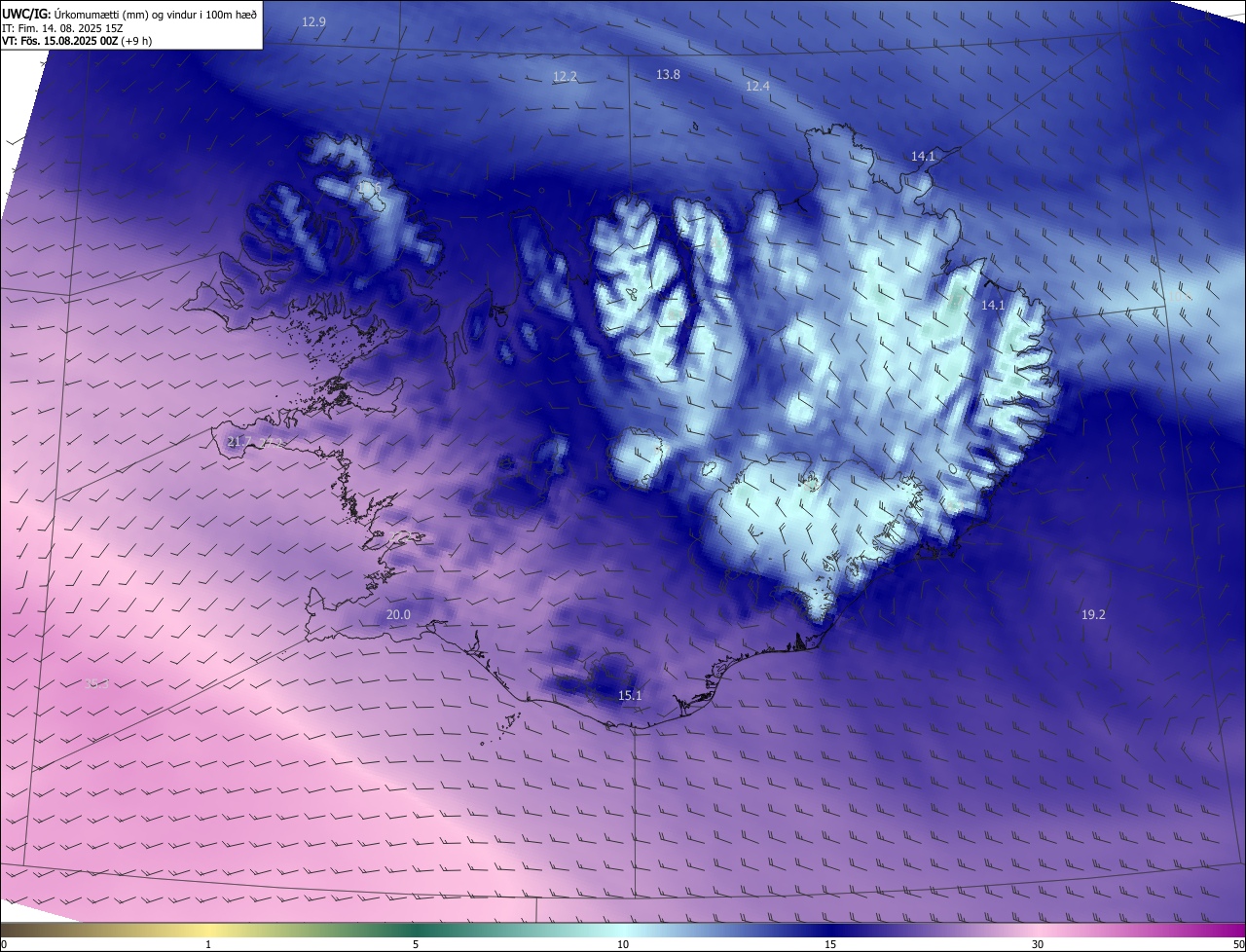Viewport: 1246px width, 952px height.
Task: Click the 0 tick label on the color scale
Action: 4,944
